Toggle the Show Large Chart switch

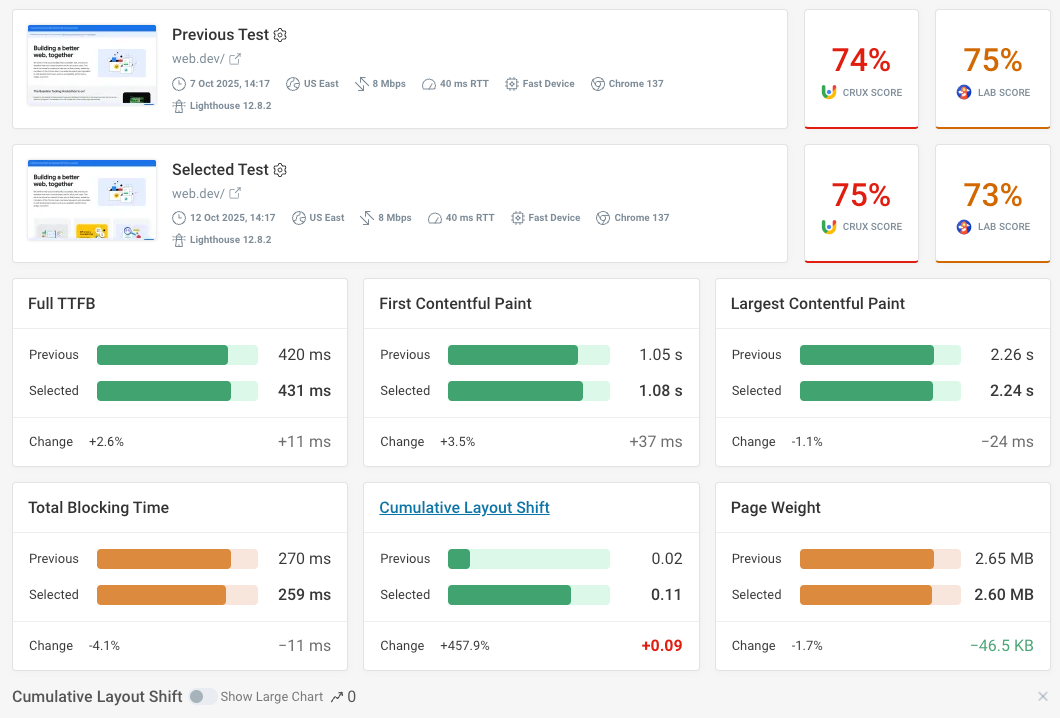(x=203, y=697)
